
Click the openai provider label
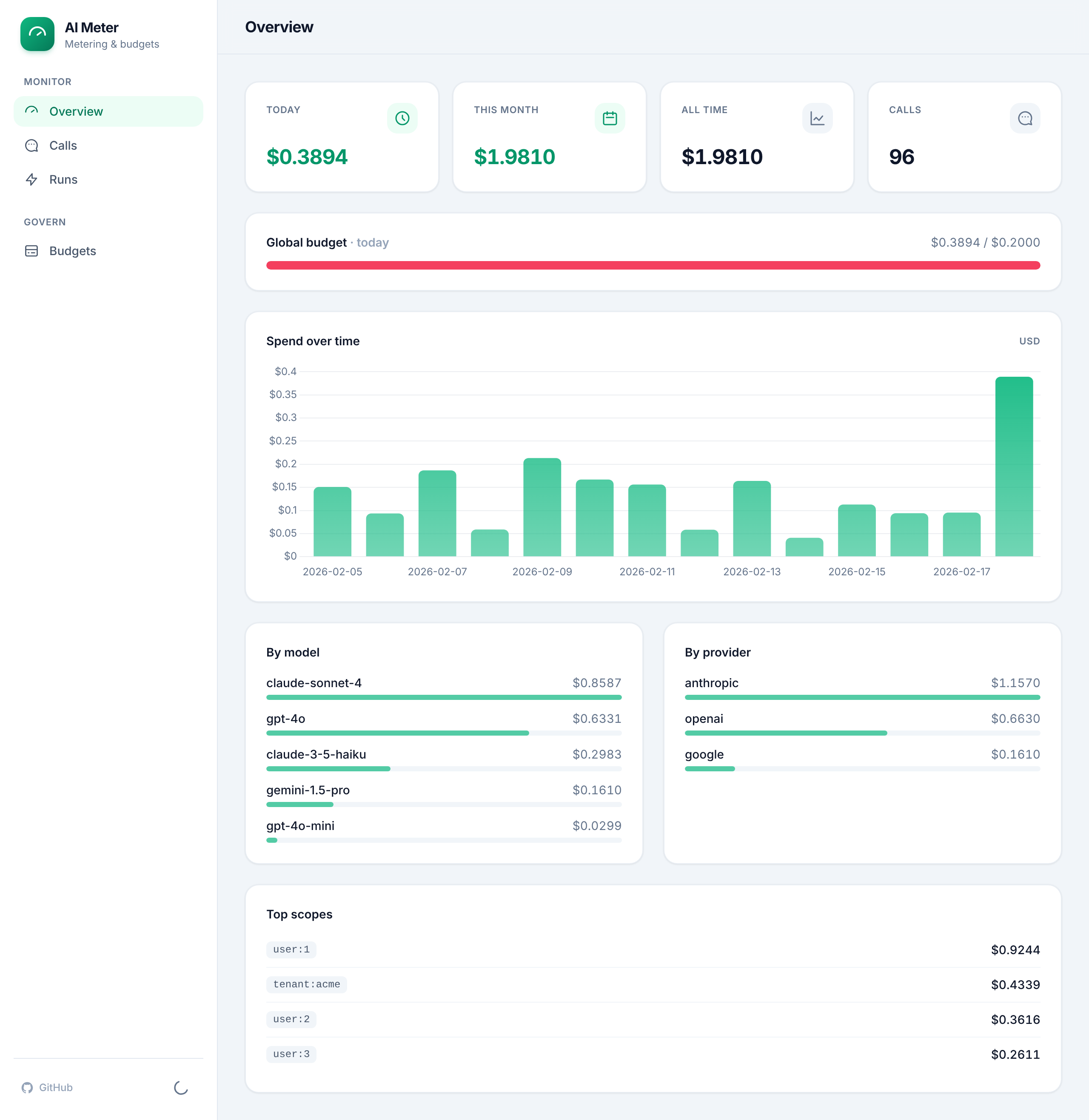point(704,719)
